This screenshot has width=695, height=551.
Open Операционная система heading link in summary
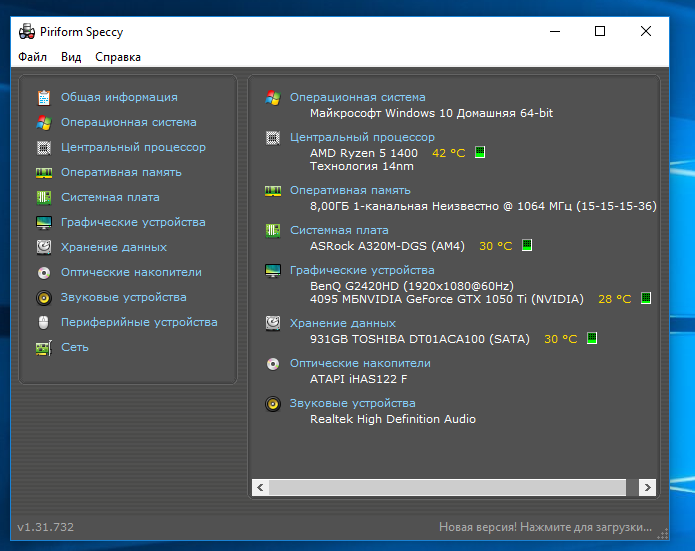358,97
